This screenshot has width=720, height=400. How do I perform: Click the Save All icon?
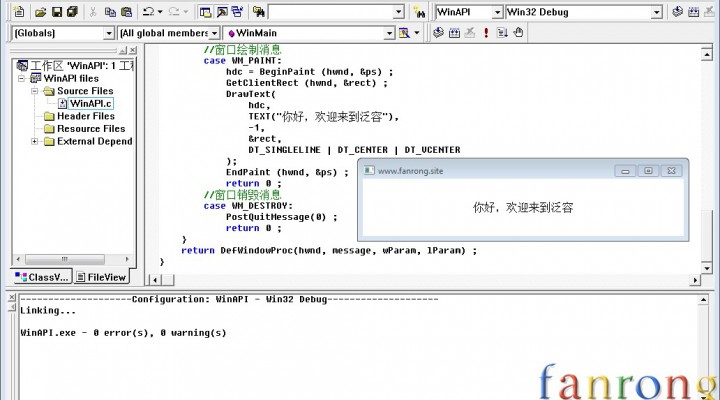coord(72,12)
